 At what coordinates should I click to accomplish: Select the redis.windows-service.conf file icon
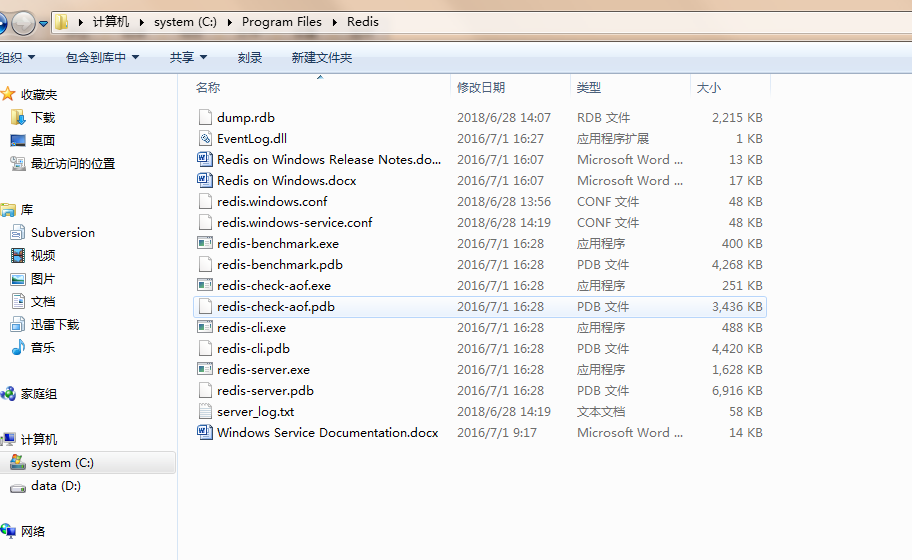click(x=205, y=222)
